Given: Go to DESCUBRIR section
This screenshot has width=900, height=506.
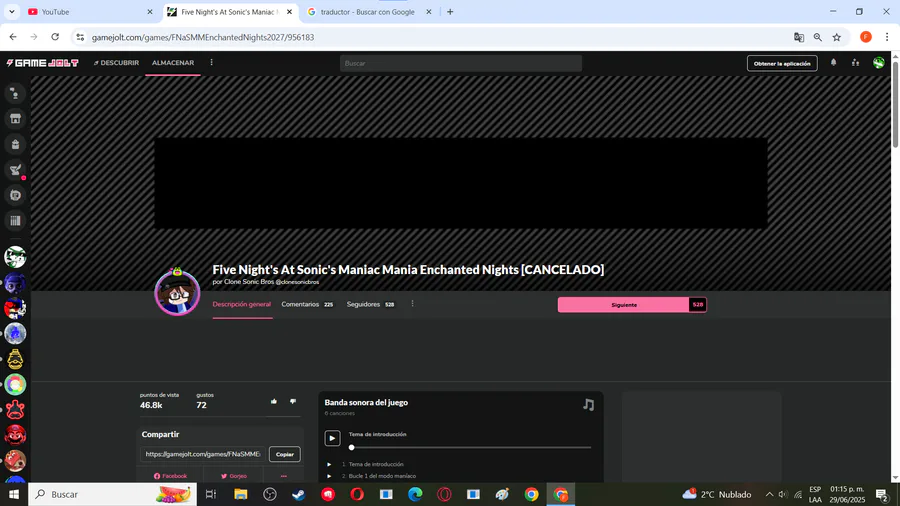Looking at the screenshot, I should [117, 63].
